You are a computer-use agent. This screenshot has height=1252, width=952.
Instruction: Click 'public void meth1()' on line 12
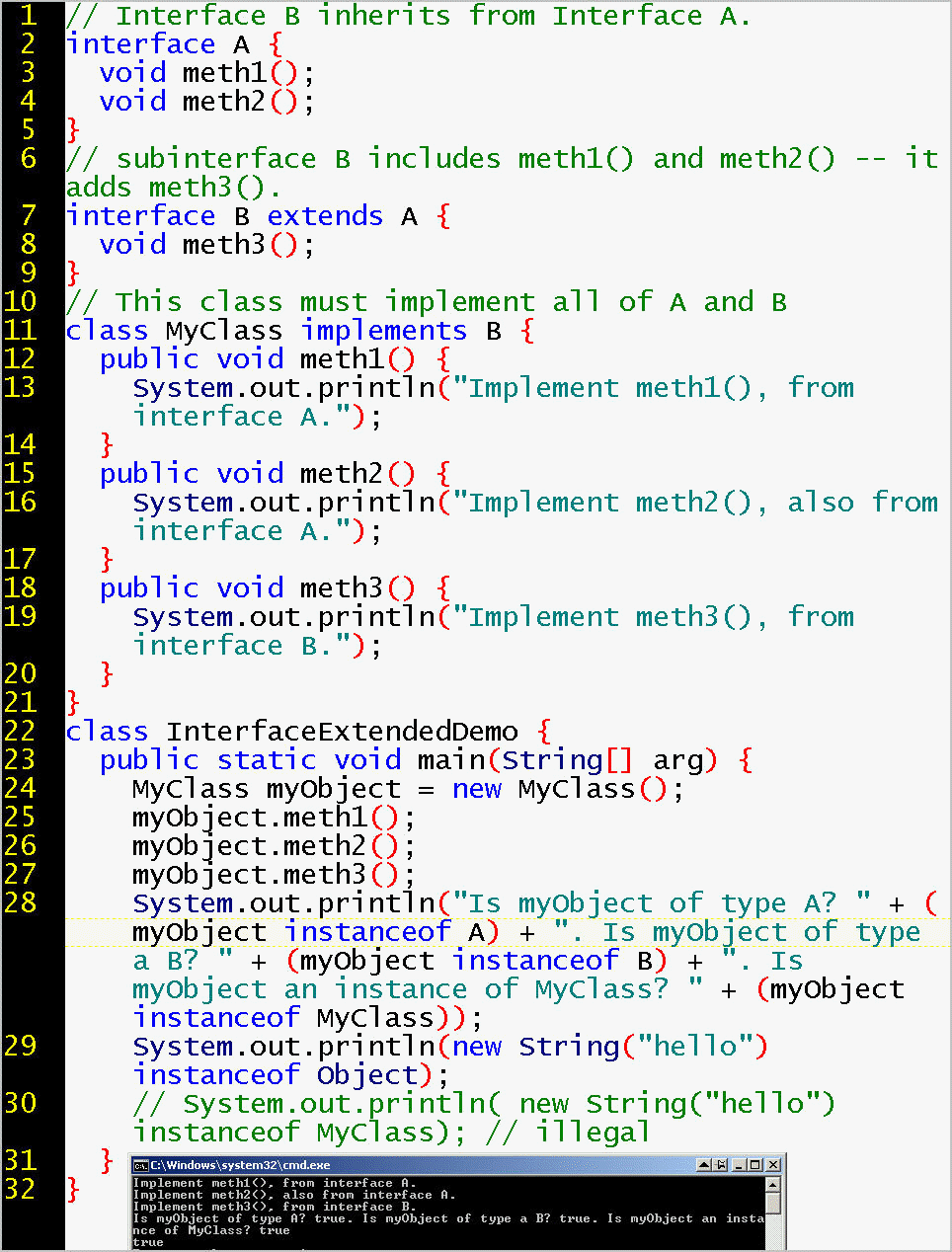pos(258,359)
